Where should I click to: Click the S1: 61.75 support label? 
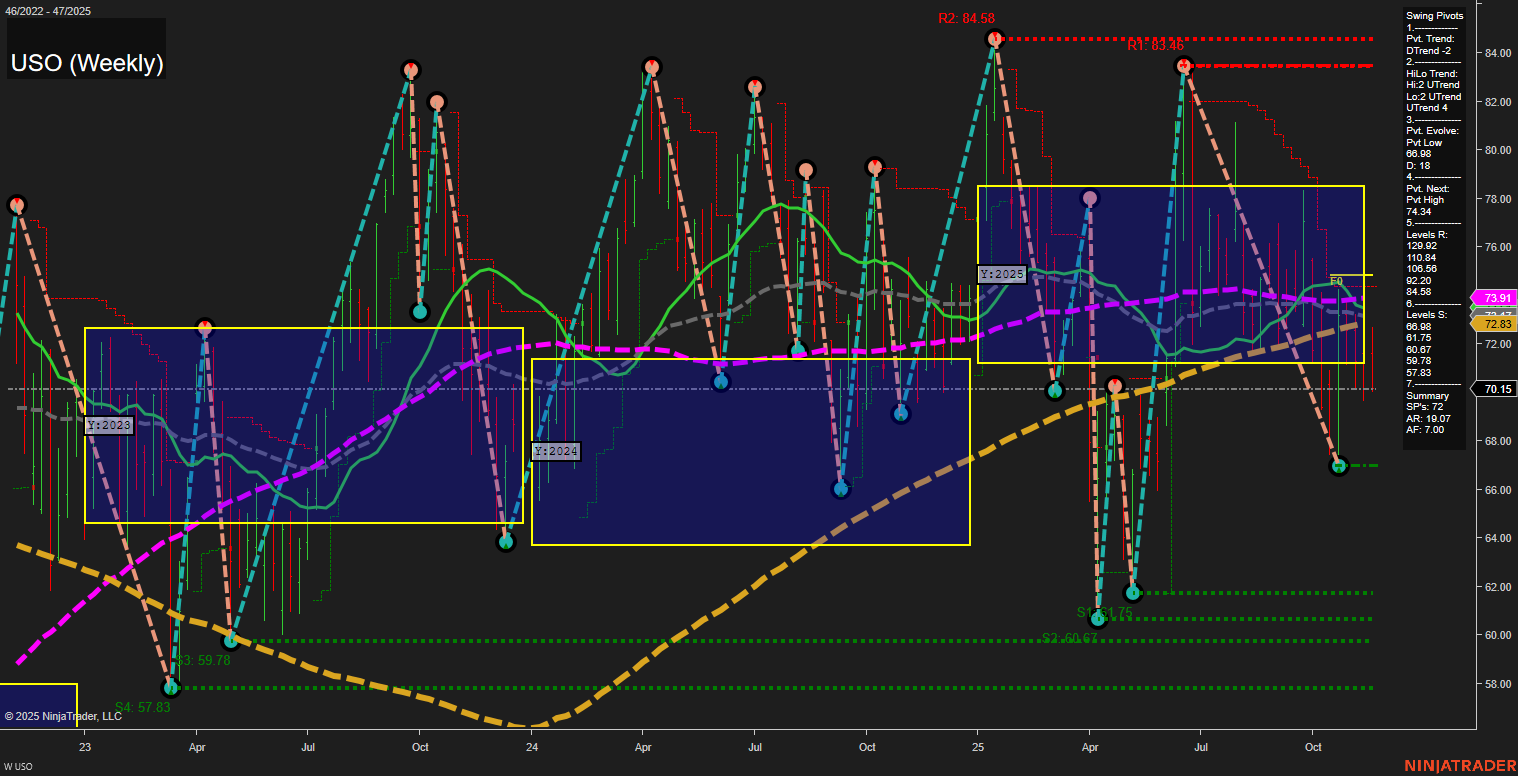pos(1105,612)
